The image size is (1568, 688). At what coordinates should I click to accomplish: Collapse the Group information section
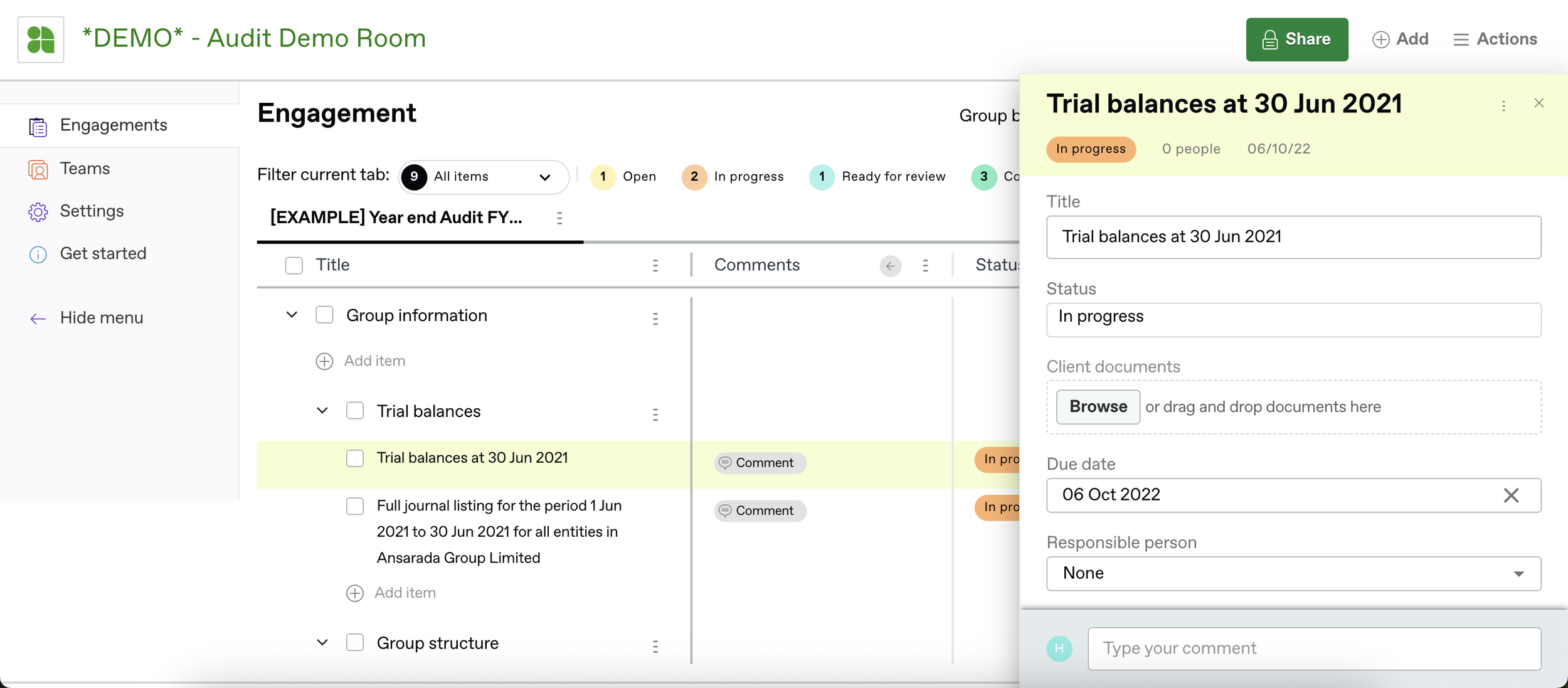[292, 315]
